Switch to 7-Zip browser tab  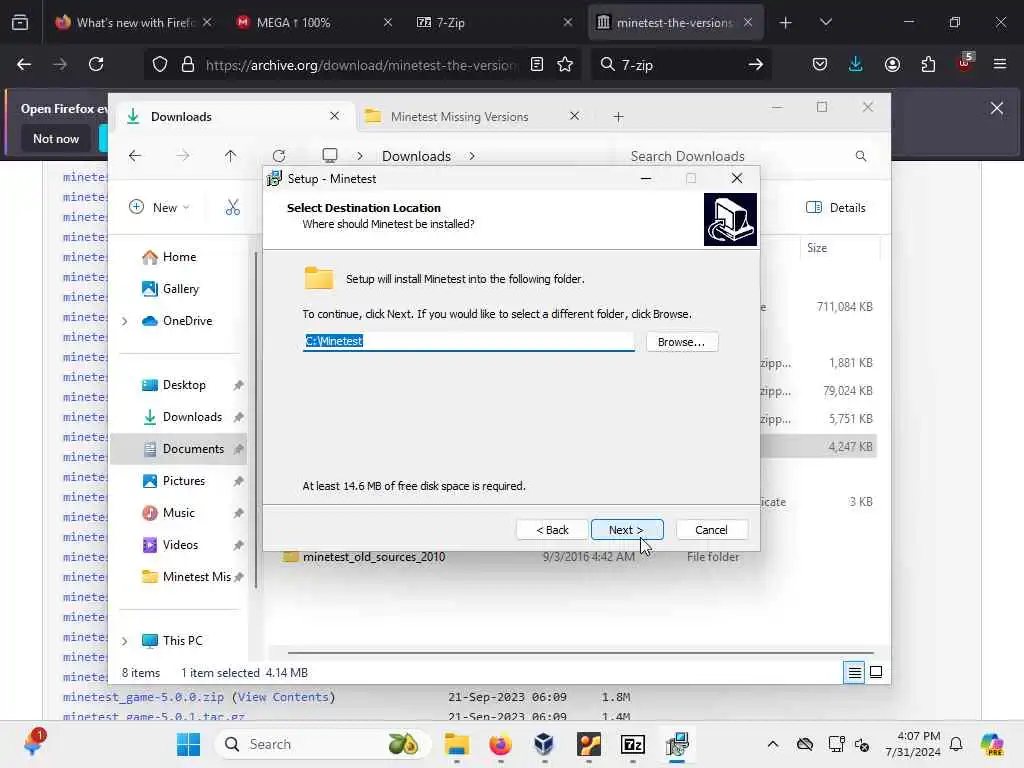(494, 23)
